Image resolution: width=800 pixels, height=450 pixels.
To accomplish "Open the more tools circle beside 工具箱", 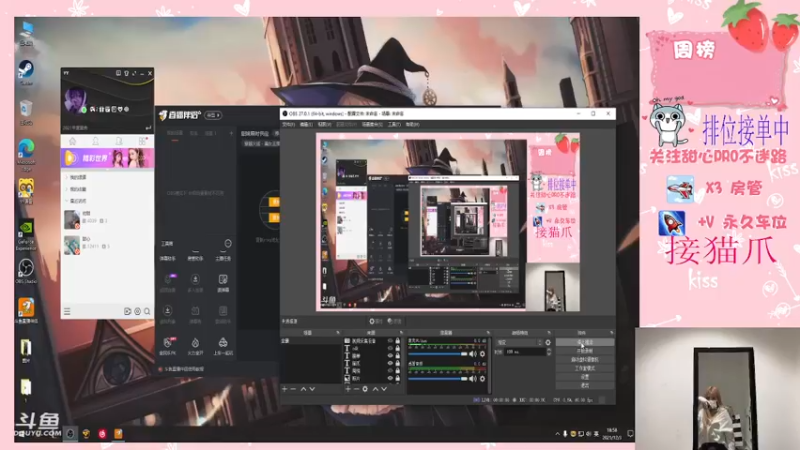I will (x=228, y=243).
